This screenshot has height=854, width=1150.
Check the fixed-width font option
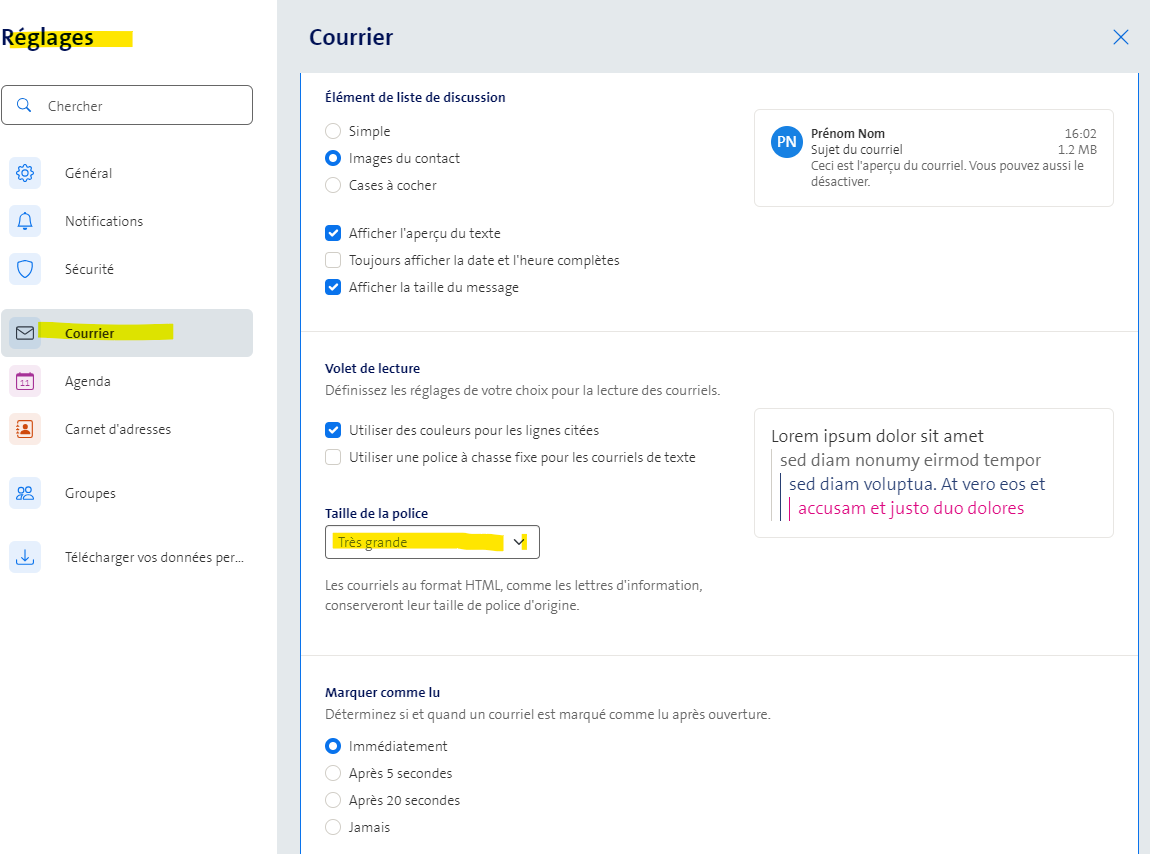[x=333, y=457]
